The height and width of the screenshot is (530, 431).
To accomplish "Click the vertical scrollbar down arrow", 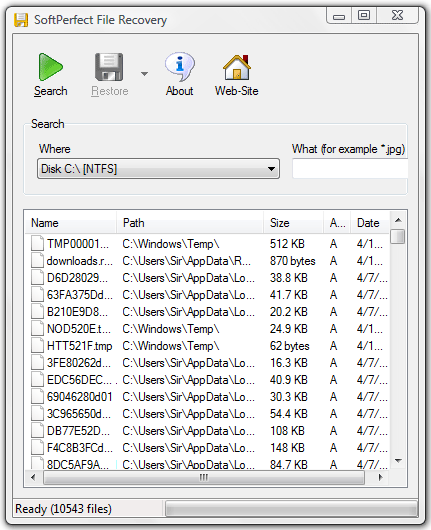I will click(398, 461).
